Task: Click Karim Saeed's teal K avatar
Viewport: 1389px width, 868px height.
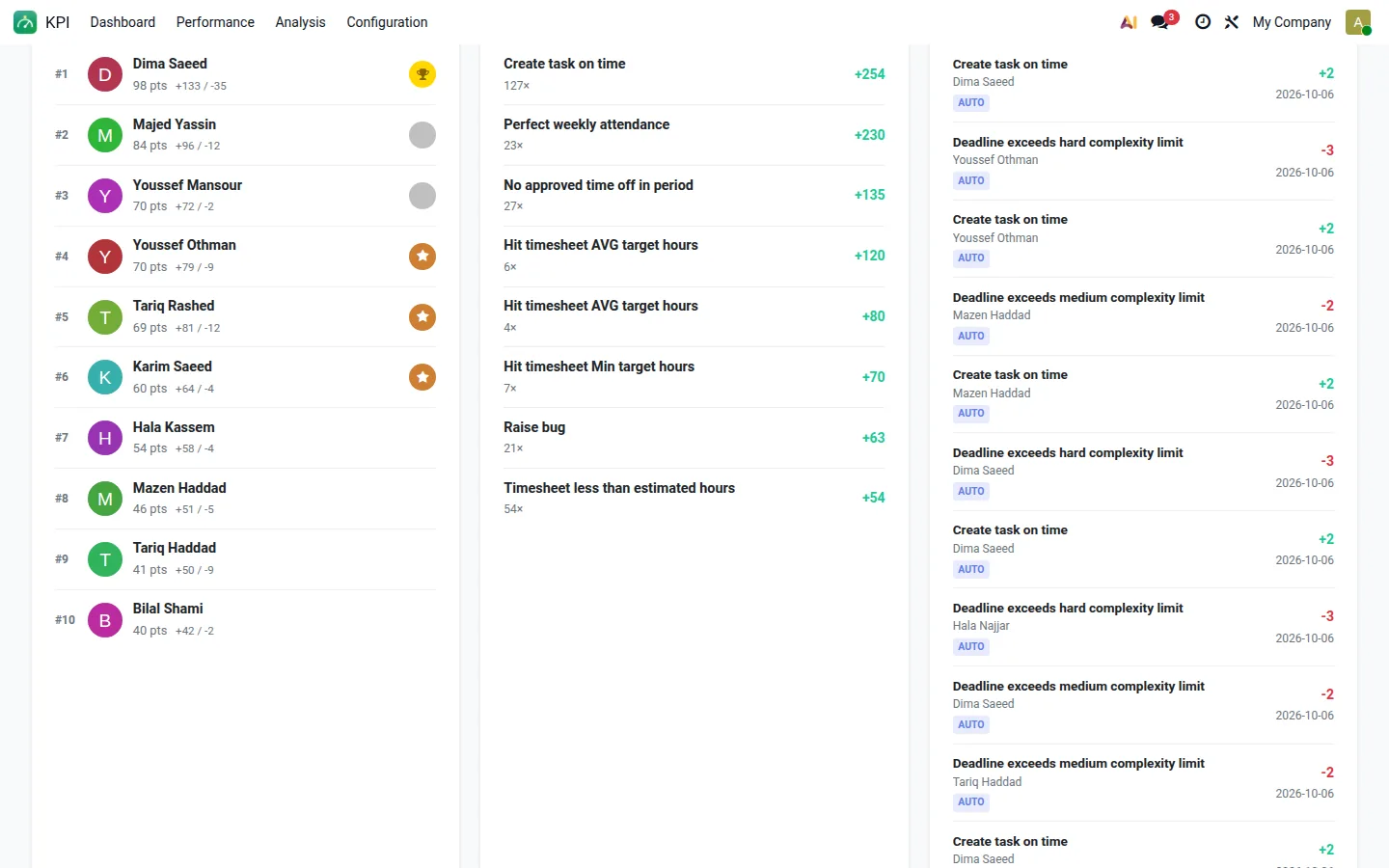Action: click(105, 377)
